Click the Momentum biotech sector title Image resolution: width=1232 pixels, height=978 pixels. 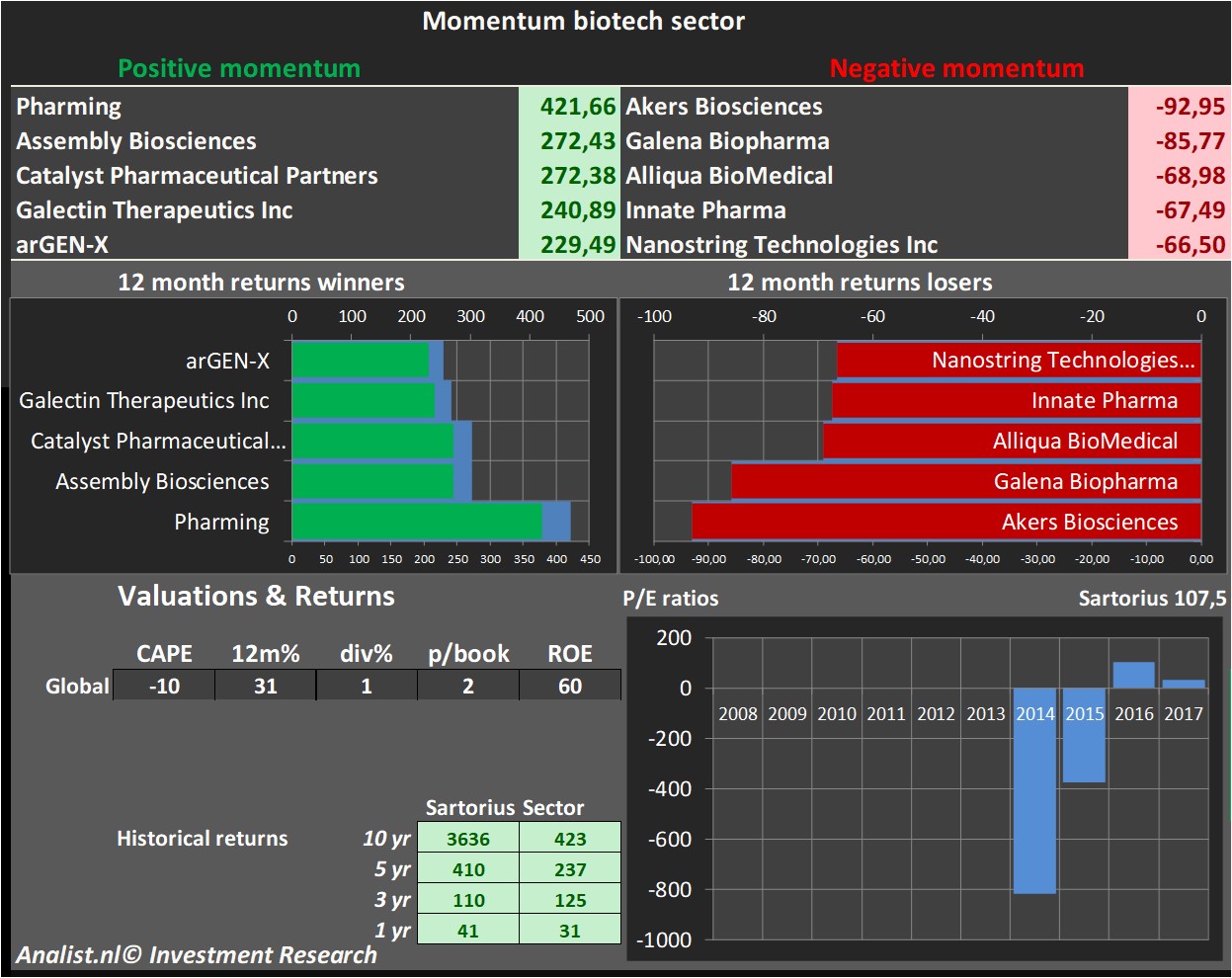(x=584, y=21)
